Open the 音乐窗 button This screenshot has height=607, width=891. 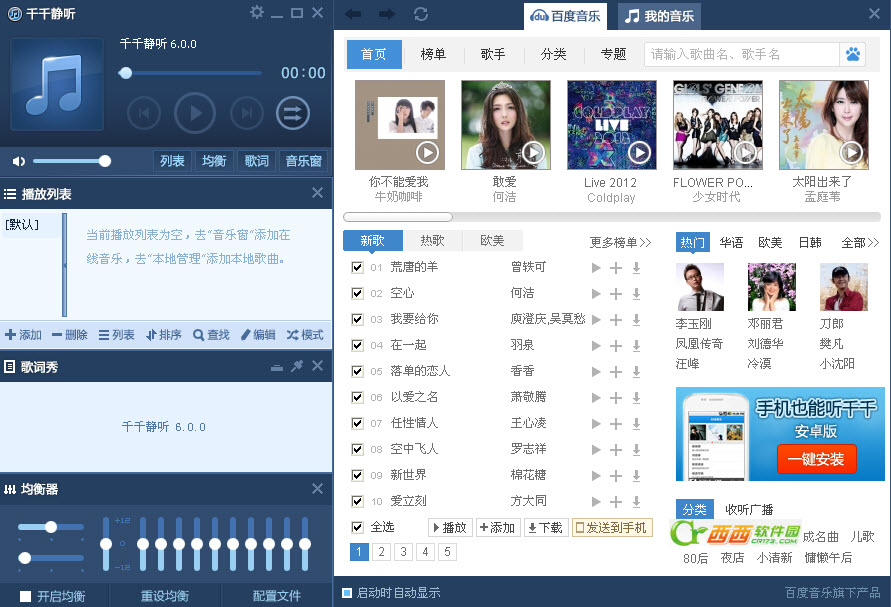(303, 161)
